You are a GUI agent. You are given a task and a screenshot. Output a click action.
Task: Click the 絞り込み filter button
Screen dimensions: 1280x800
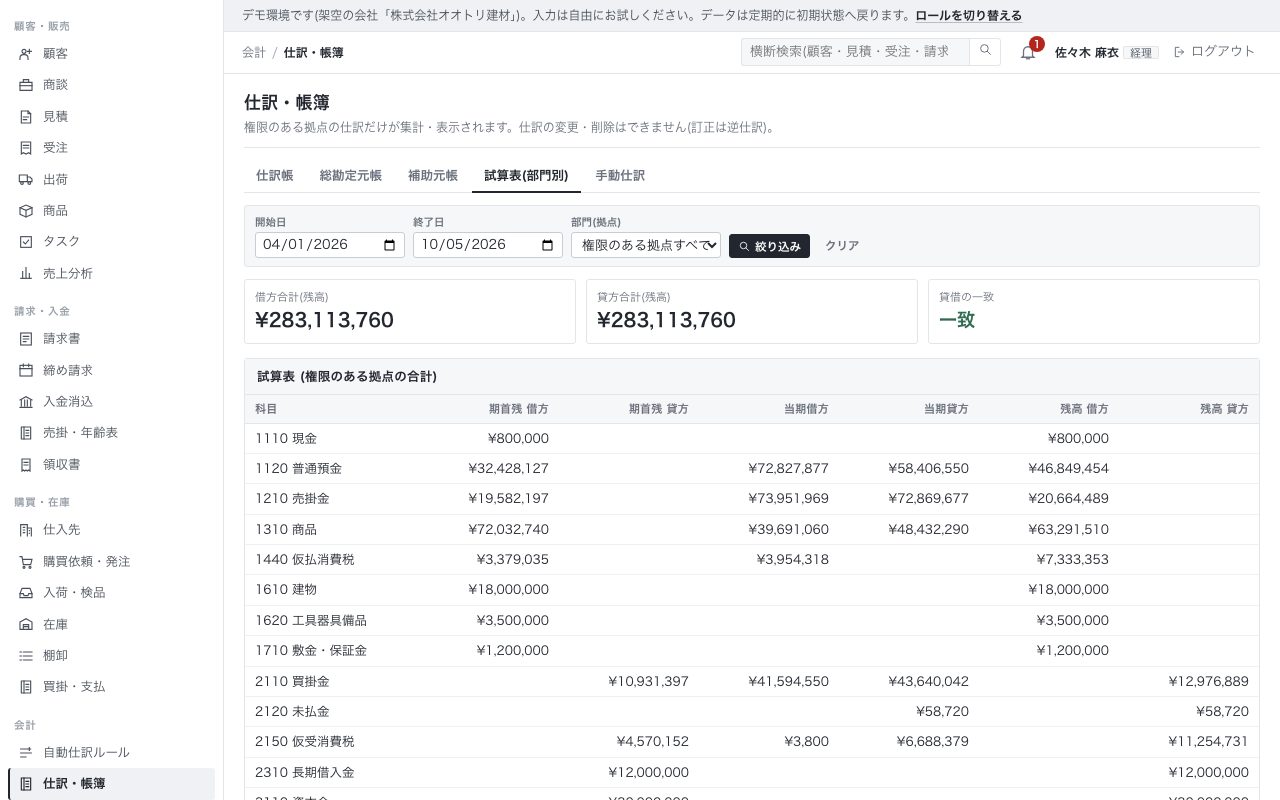pyautogui.click(x=769, y=246)
